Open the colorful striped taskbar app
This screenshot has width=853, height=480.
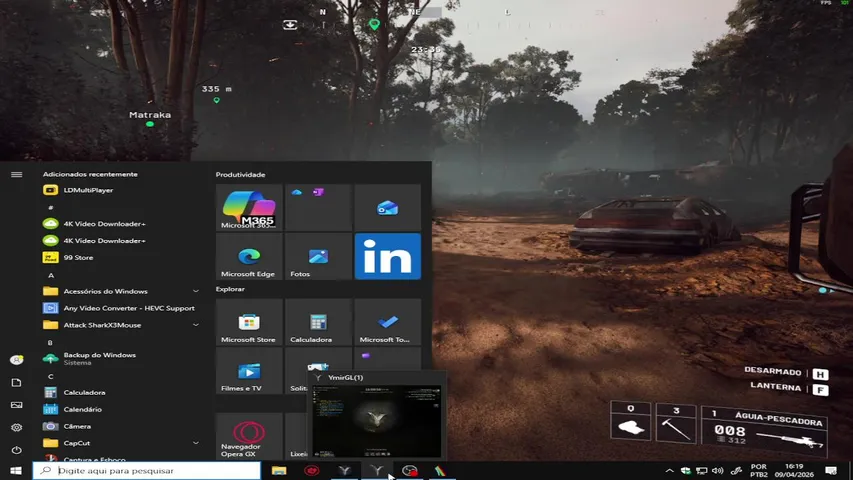click(441, 471)
